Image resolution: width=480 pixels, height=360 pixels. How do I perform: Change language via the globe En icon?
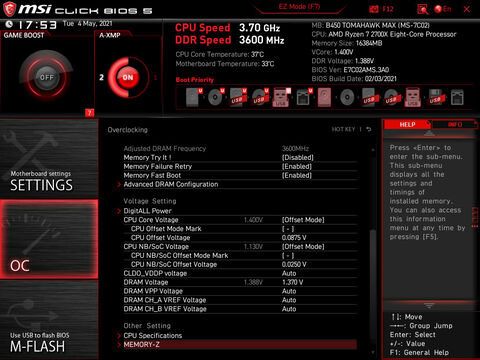[443, 9]
